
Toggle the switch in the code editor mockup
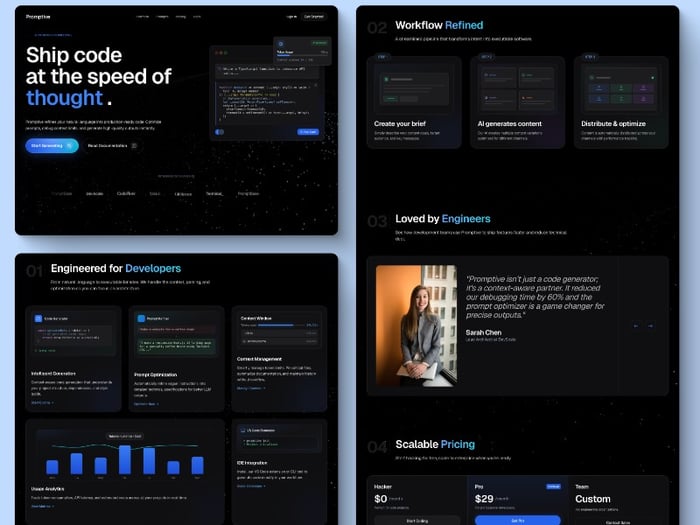[220, 132]
